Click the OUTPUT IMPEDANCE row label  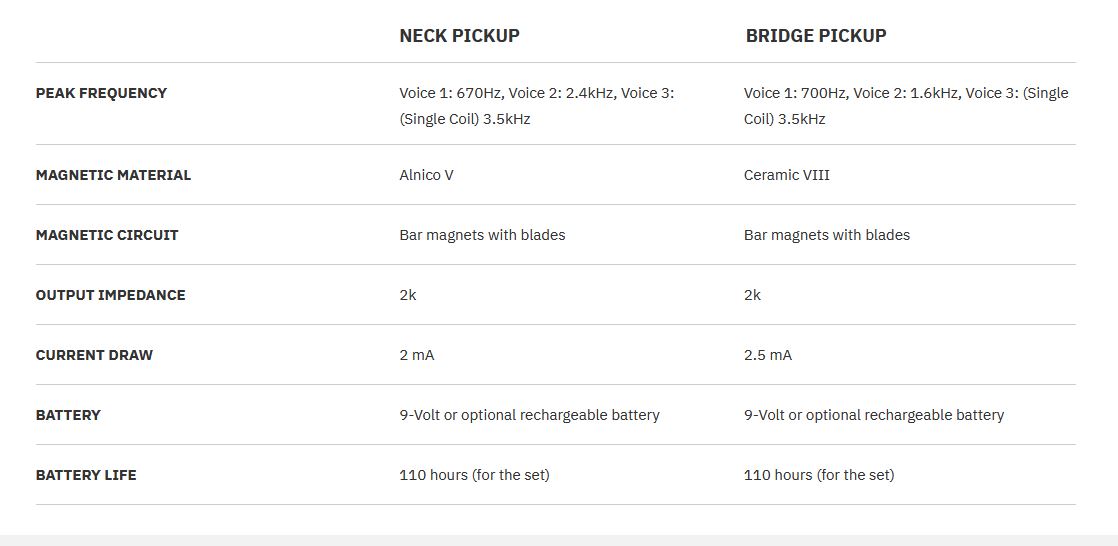(x=111, y=294)
